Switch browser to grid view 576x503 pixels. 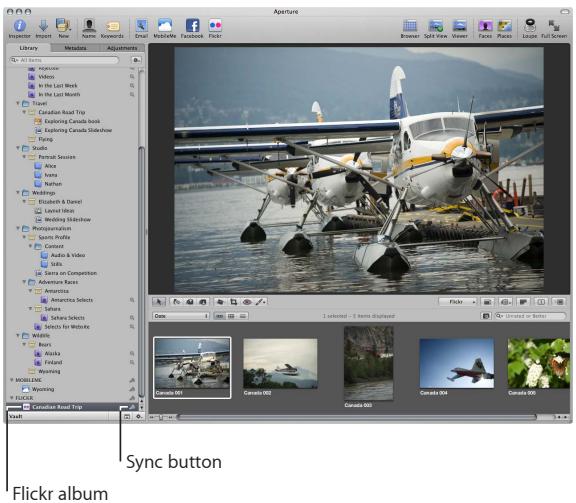[231, 316]
